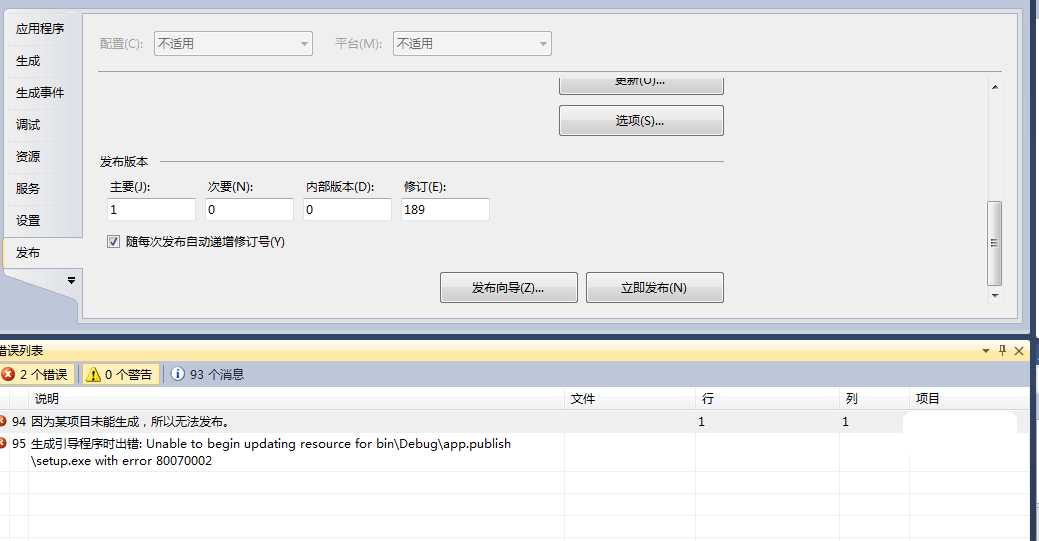
Task: Focus the 内部版本 field
Action: pos(347,210)
